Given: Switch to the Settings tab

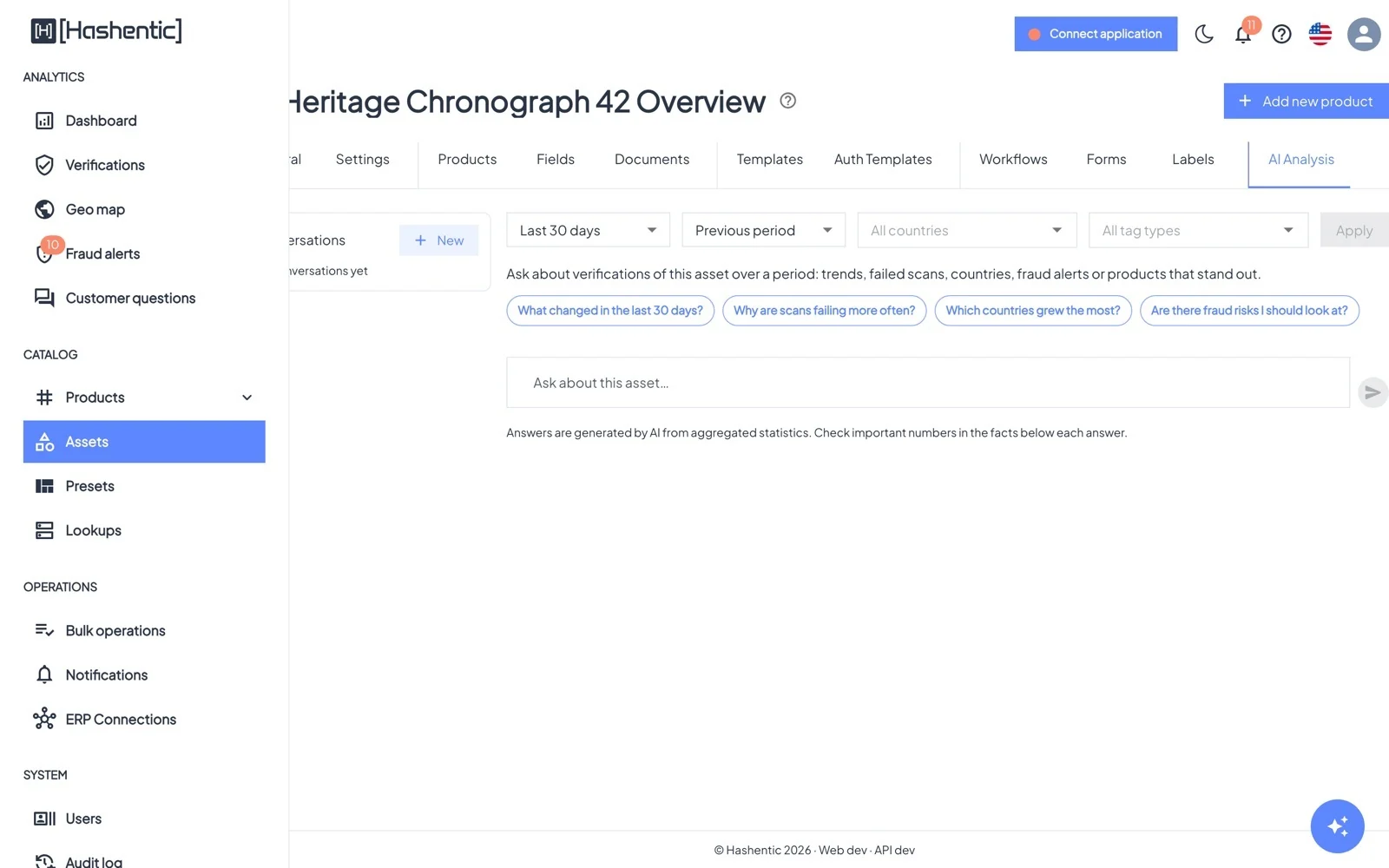Looking at the screenshot, I should coord(362,160).
